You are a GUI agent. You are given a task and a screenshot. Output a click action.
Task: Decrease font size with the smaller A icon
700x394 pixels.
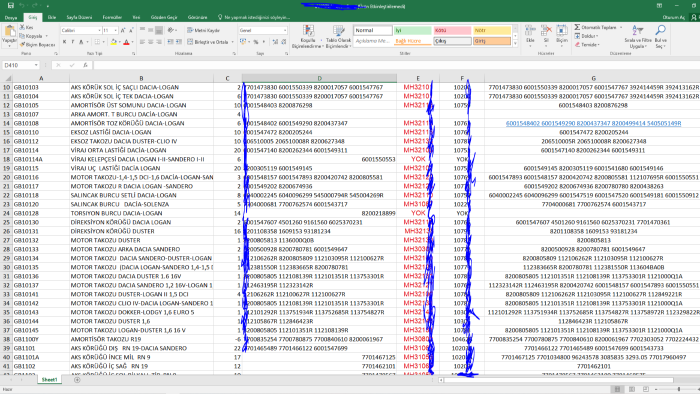click(x=131, y=30)
